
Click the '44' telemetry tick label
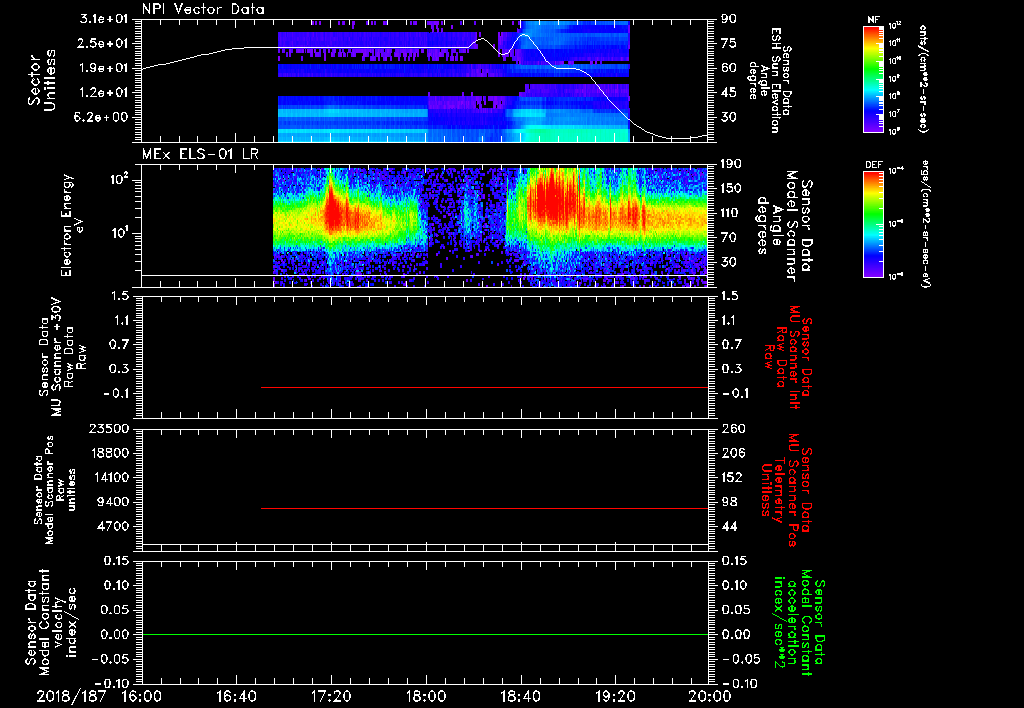click(x=729, y=526)
